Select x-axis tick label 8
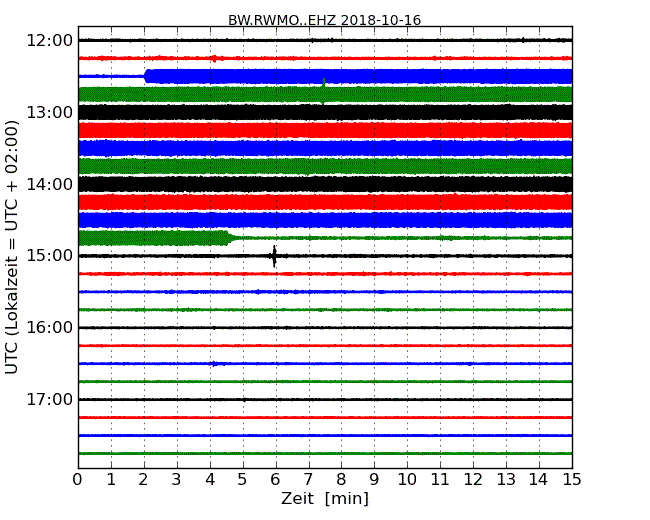Viewport: 650px width, 520px height. 341,480
